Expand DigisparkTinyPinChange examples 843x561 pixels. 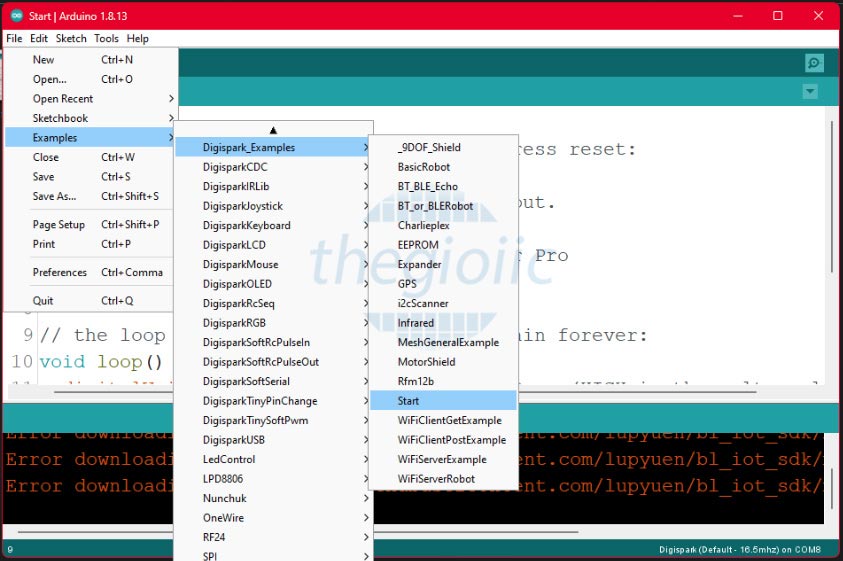[x=273, y=401]
